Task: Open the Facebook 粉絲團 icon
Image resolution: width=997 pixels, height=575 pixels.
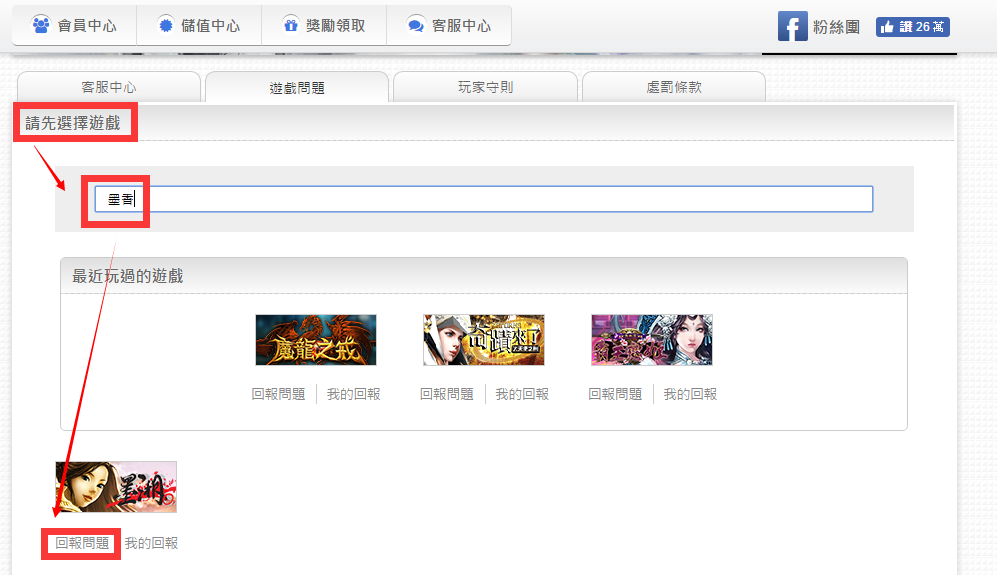Action: point(792,26)
